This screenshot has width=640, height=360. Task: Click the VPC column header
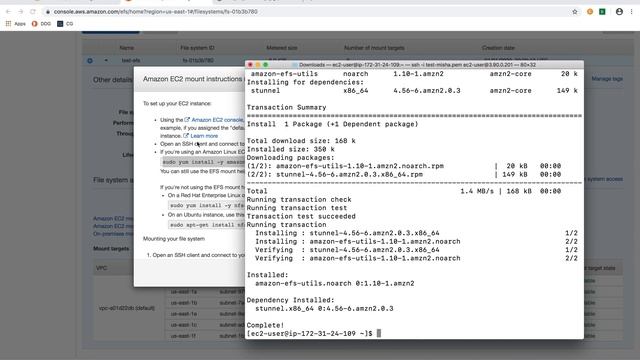pyautogui.click(x=101, y=268)
